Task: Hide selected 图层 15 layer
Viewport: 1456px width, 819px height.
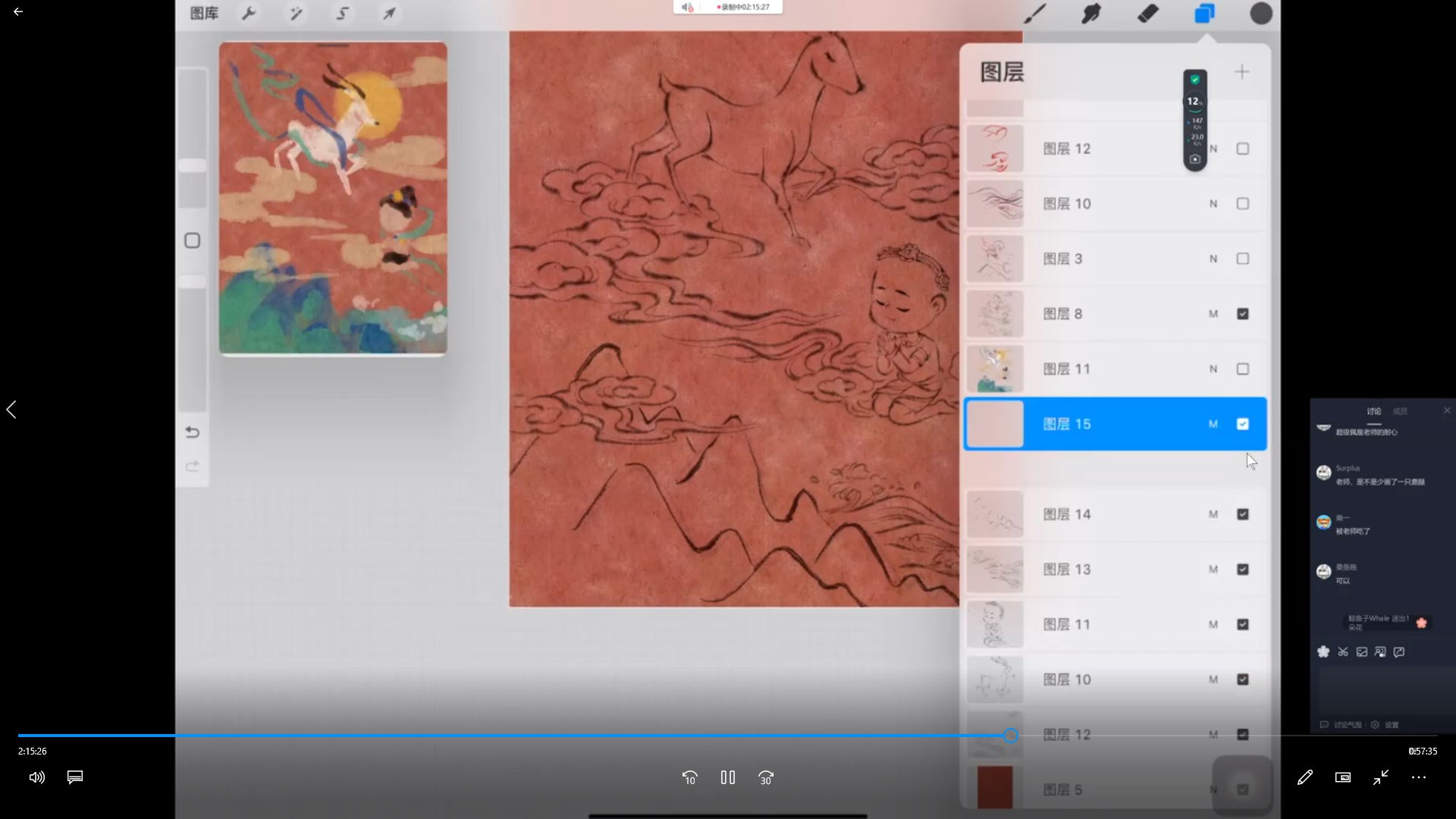Action: (x=1242, y=424)
